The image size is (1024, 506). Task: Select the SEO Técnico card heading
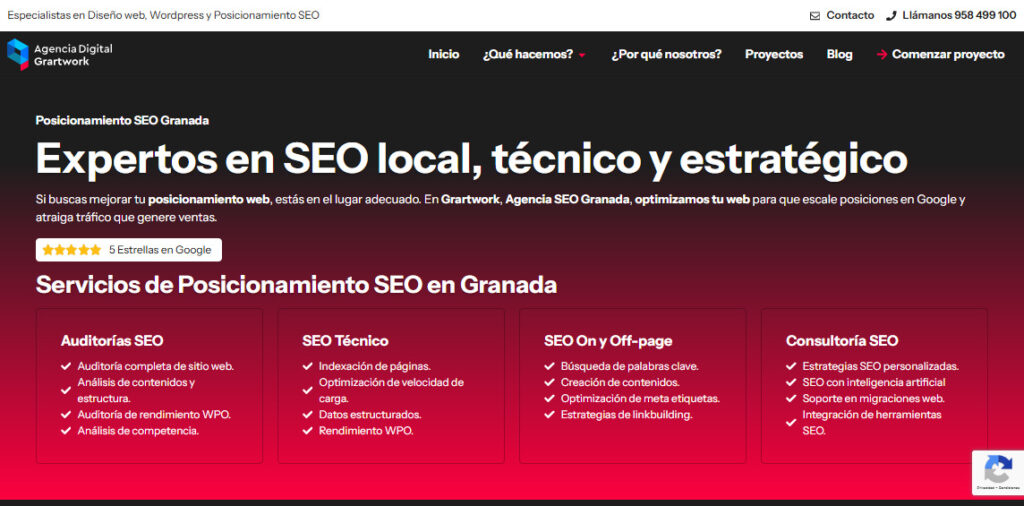(x=345, y=340)
